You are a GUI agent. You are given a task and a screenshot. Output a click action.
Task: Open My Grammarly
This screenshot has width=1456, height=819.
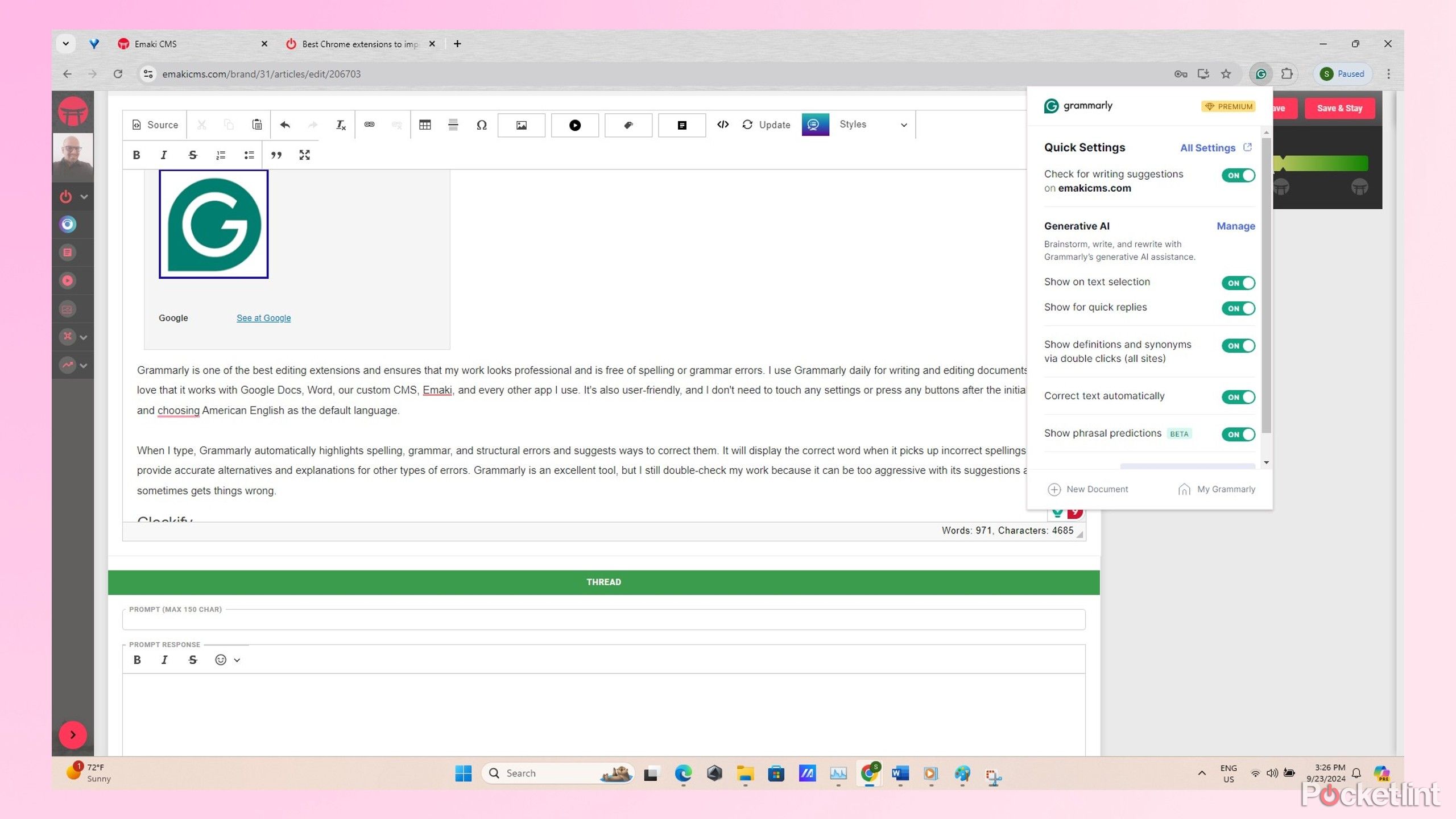tap(1216, 489)
